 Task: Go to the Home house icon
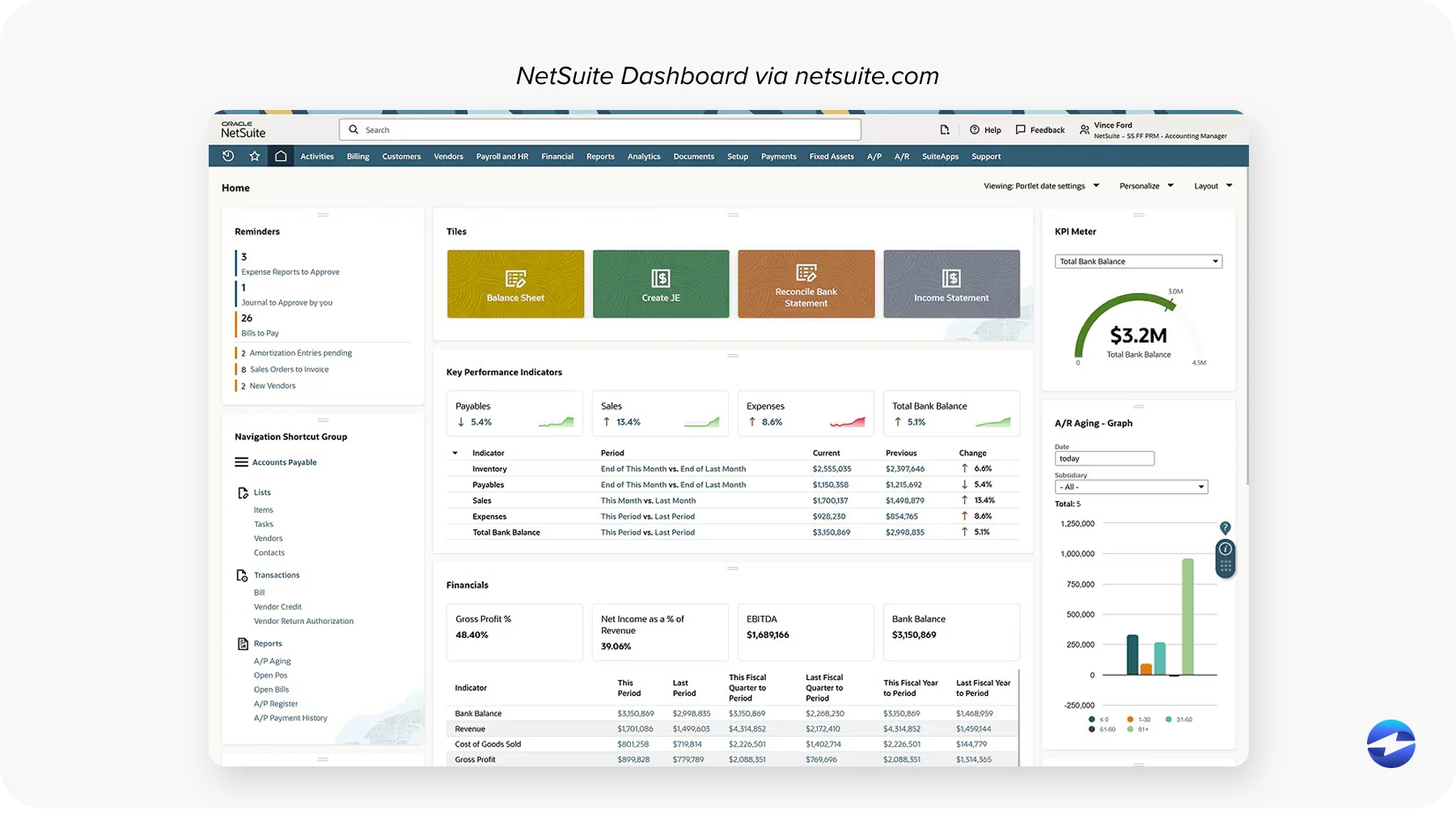pos(281,156)
